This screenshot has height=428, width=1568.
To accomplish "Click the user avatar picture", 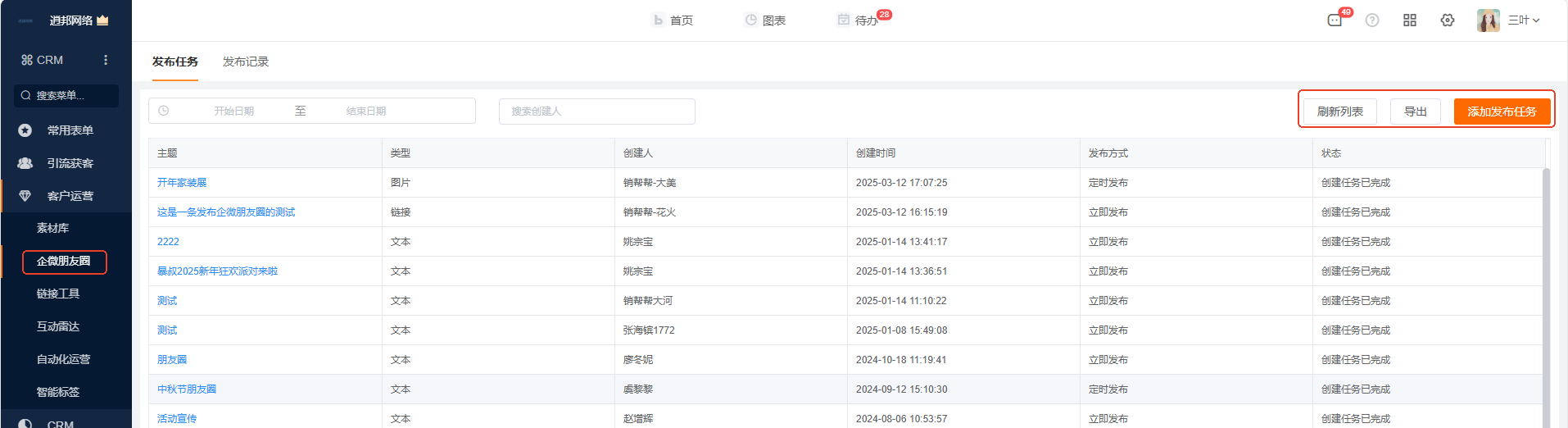I will [1488, 20].
